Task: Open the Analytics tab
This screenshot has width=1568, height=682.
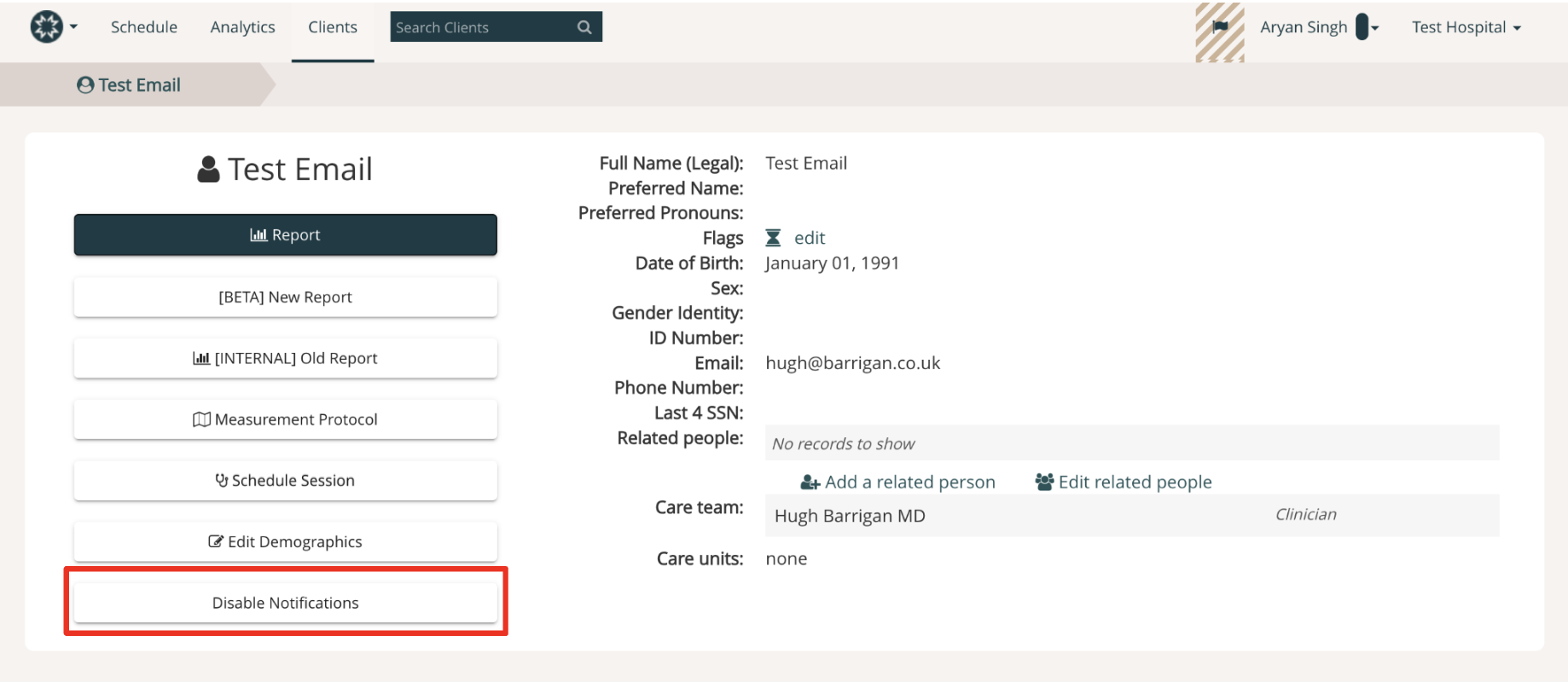Action: (243, 27)
